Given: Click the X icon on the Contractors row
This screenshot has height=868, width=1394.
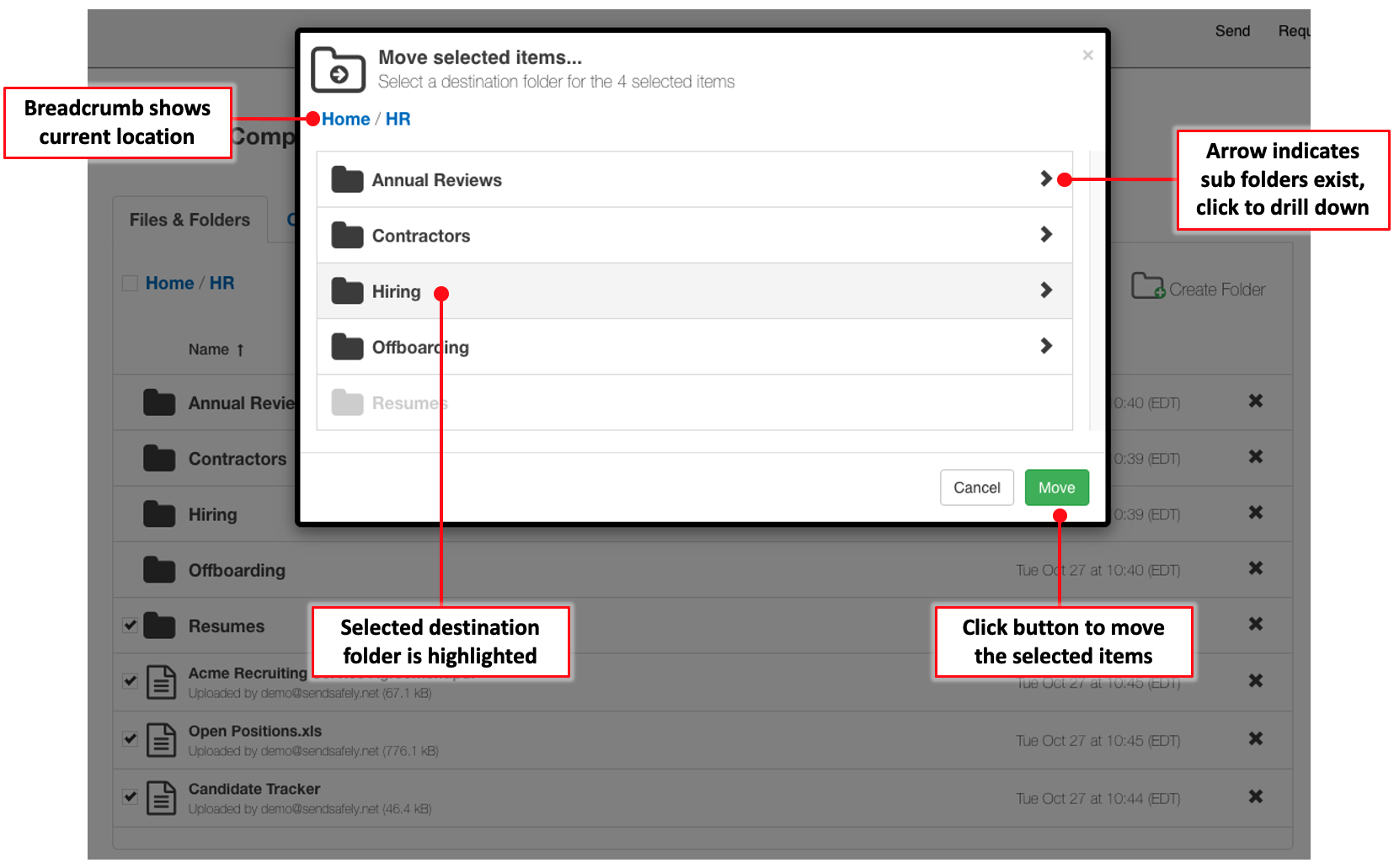Looking at the screenshot, I should (1255, 457).
